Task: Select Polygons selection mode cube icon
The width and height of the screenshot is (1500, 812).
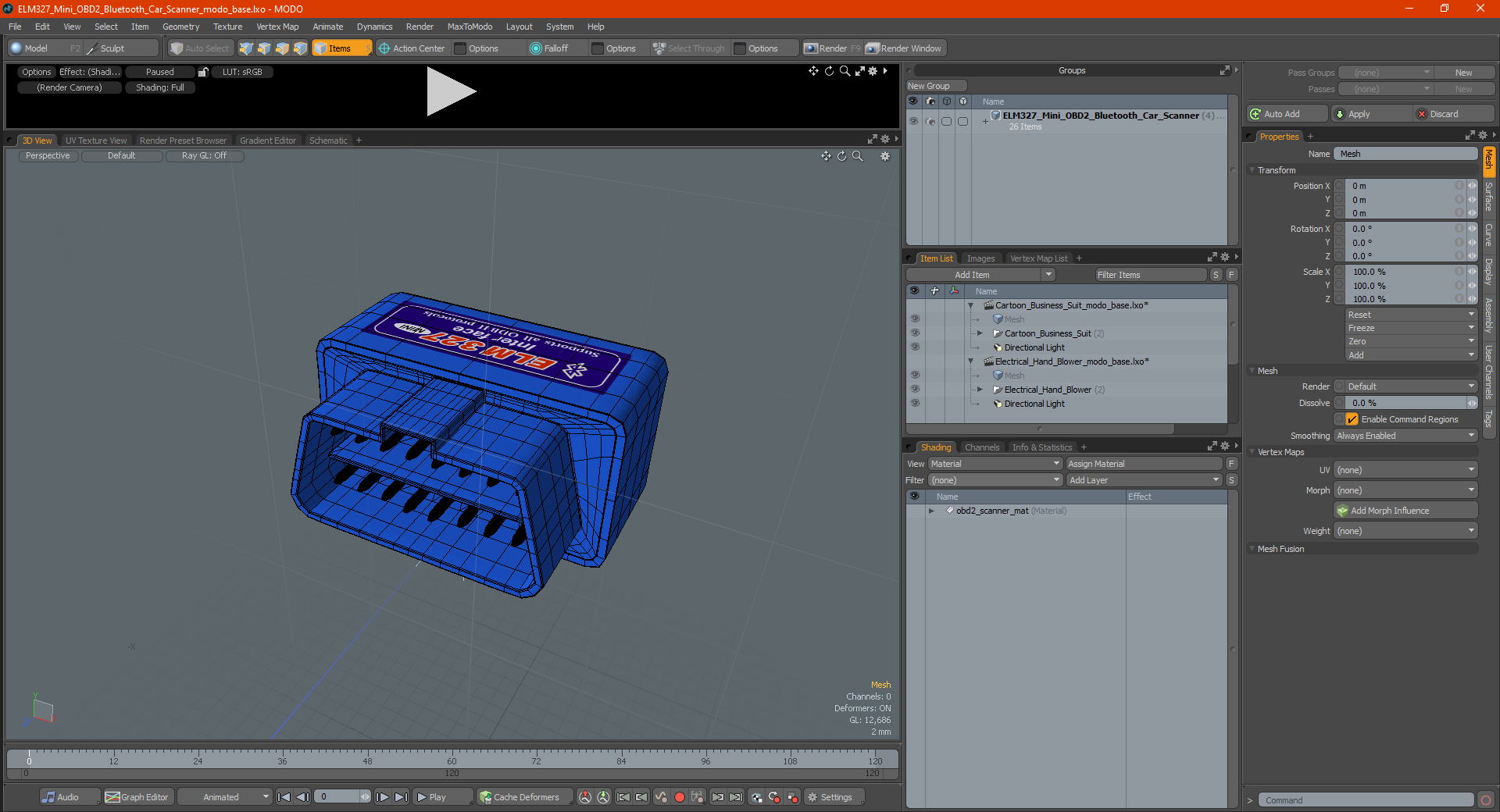Action: point(282,48)
